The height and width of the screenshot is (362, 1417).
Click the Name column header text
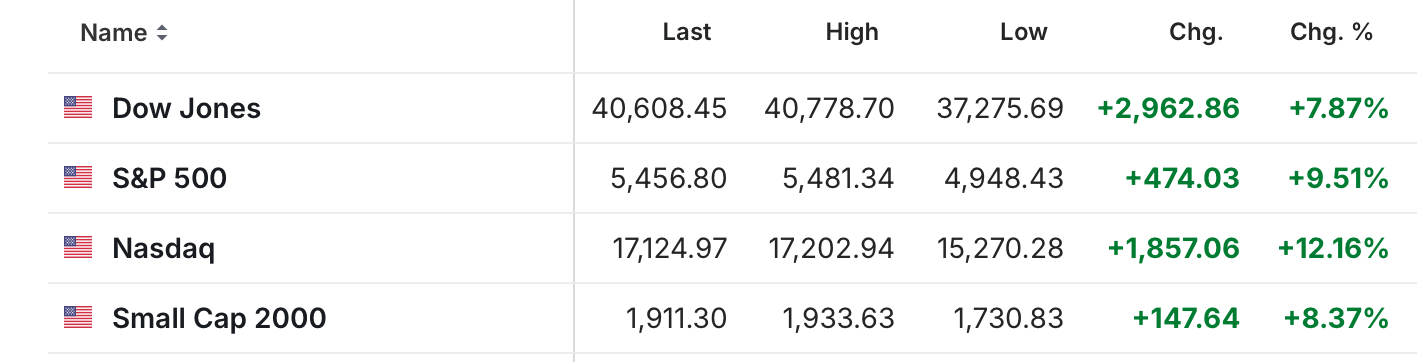[114, 33]
